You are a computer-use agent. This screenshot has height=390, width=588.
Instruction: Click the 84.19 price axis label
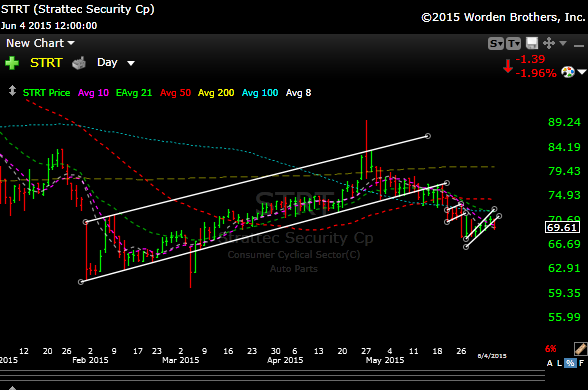pyautogui.click(x=564, y=147)
